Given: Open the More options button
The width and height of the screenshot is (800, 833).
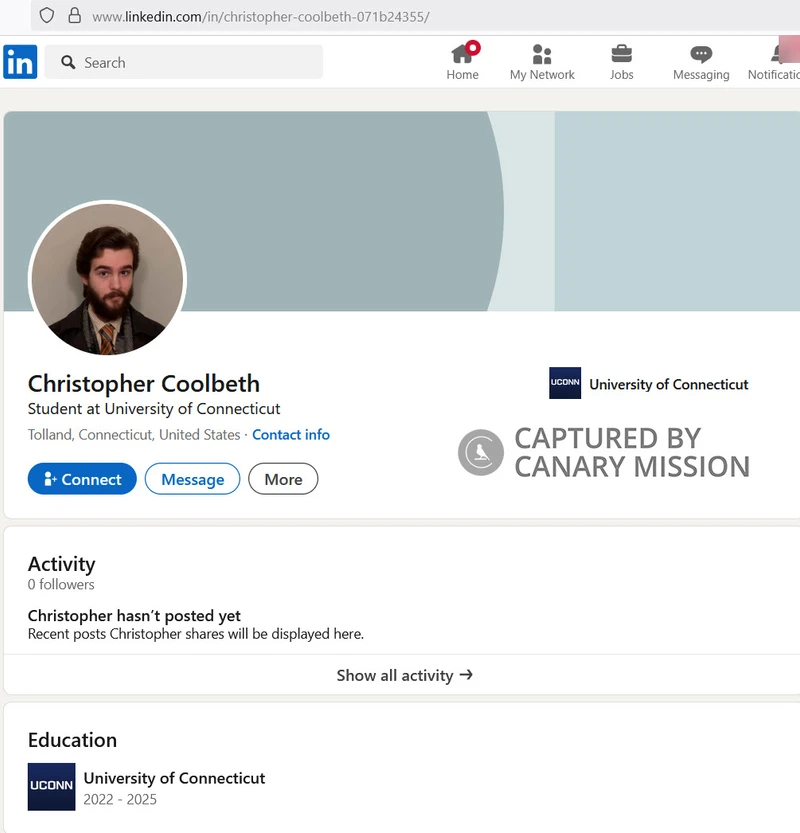Looking at the screenshot, I should [x=283, y=479].
